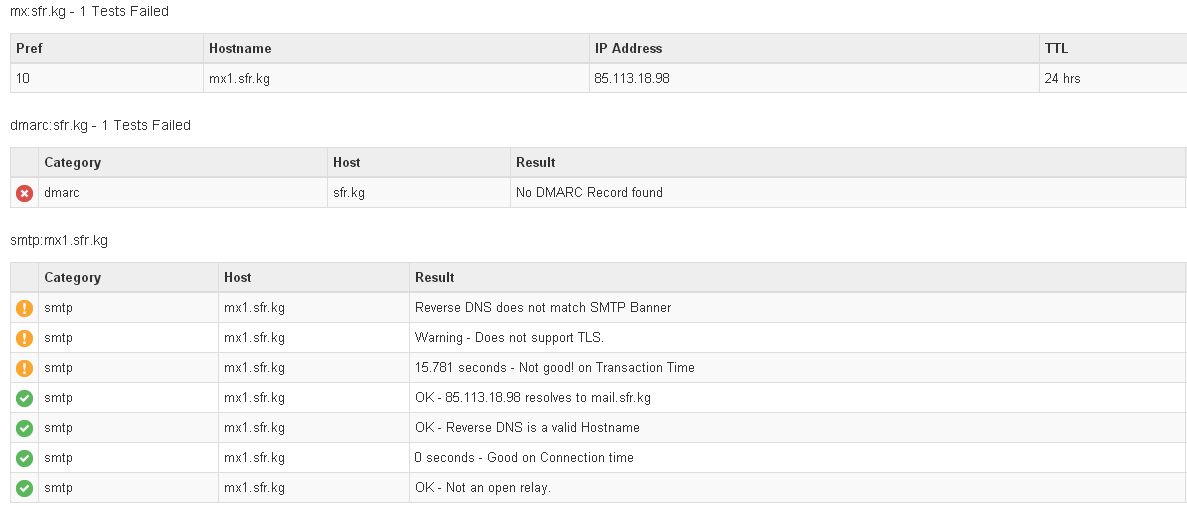Click the sfr.kg host cell in dmarc table

click(x=349, y=192)
